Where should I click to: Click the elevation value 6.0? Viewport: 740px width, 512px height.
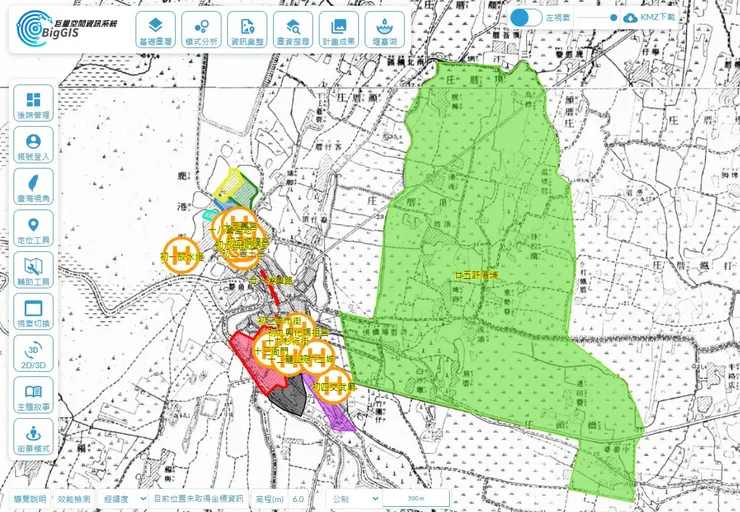pyautogui.click(x=298, y=499)
